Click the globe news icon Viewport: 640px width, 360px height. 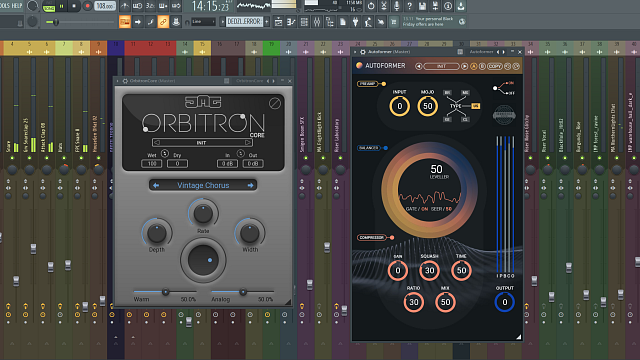tap(462, 22)
